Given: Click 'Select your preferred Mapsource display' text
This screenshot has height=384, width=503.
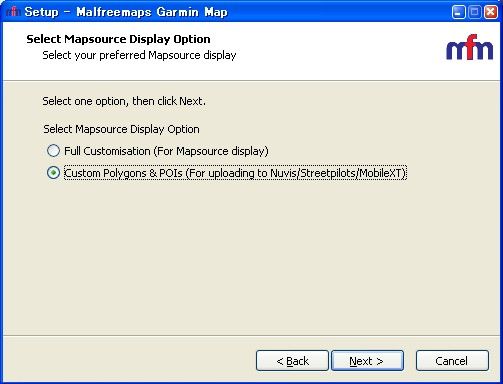Looking at the screenshot, I should [x=139, y=55].
